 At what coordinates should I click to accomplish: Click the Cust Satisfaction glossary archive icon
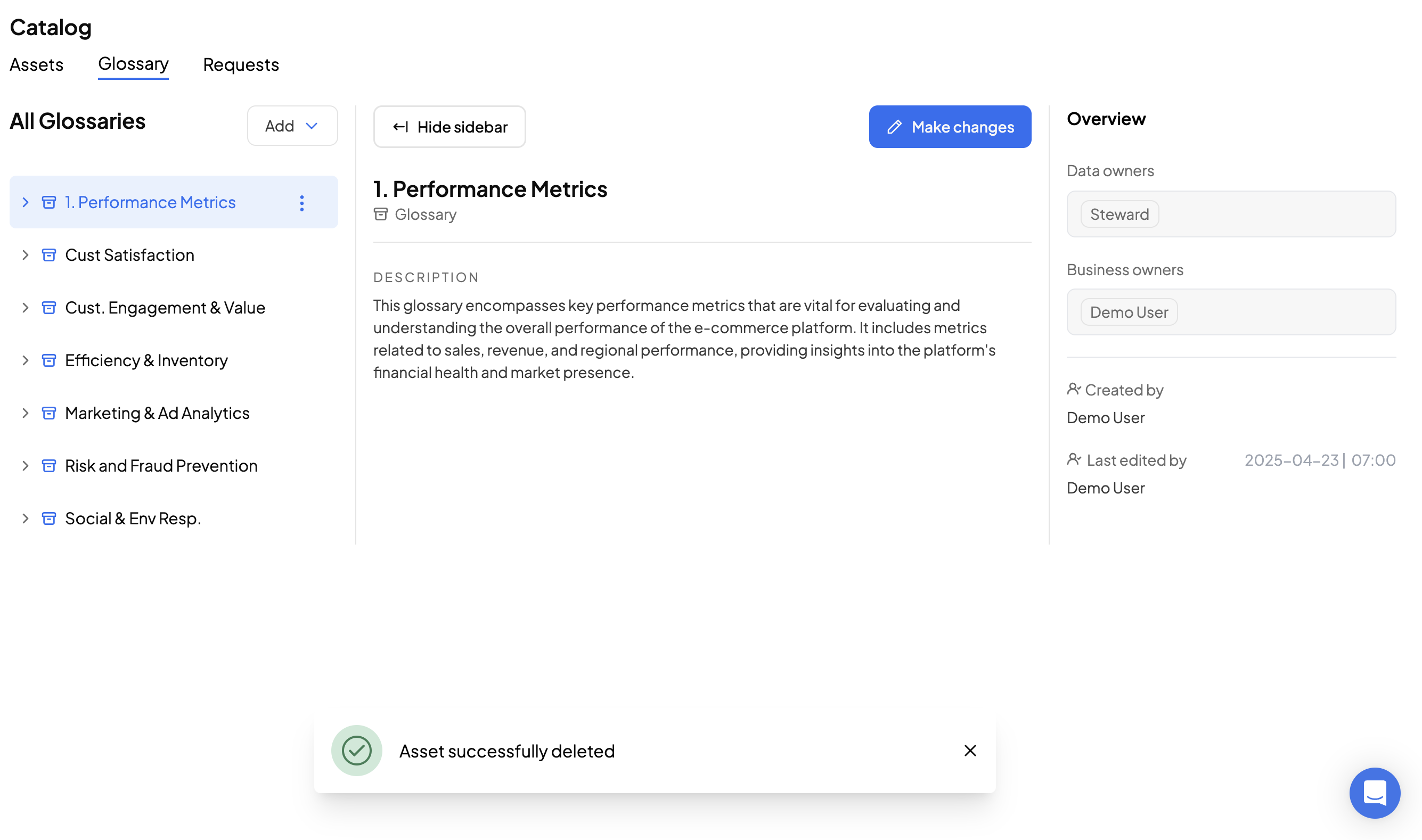pos(50,255)
